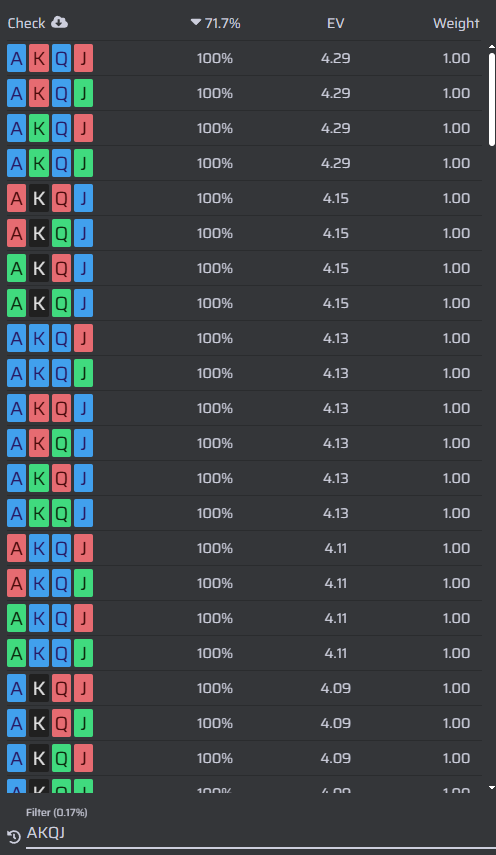This screenshot has width=496, height=855.
Task: Select the first row with EV 4.09
Action: tap(244, 688)
